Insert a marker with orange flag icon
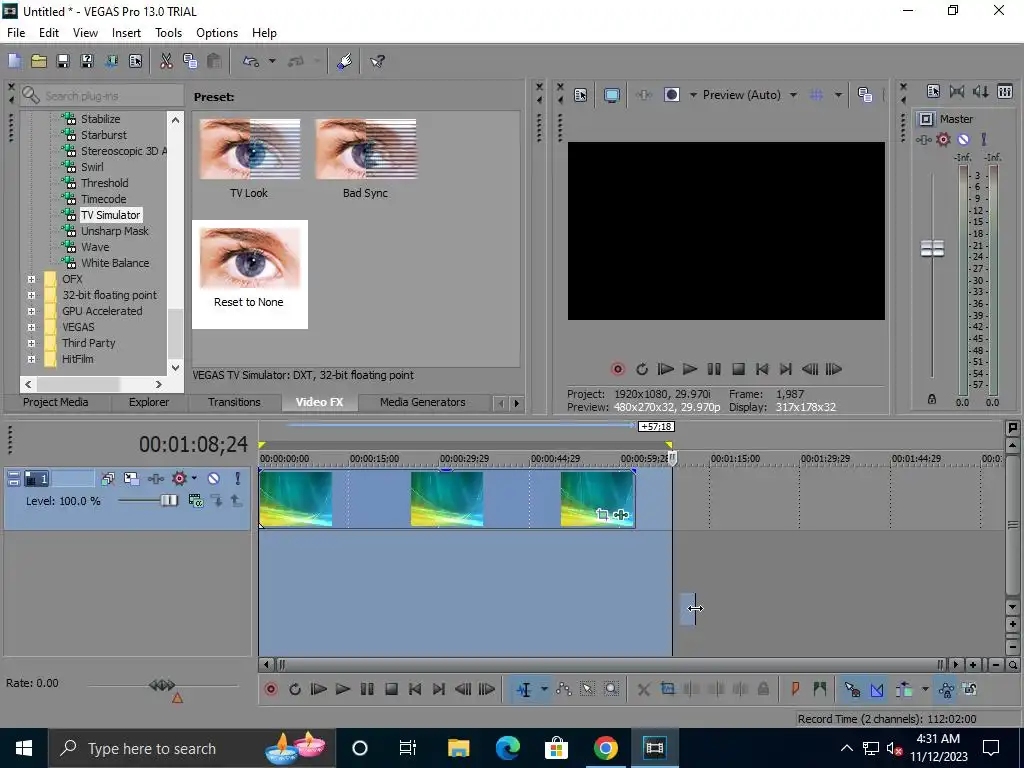 click(x=795, y=690)
